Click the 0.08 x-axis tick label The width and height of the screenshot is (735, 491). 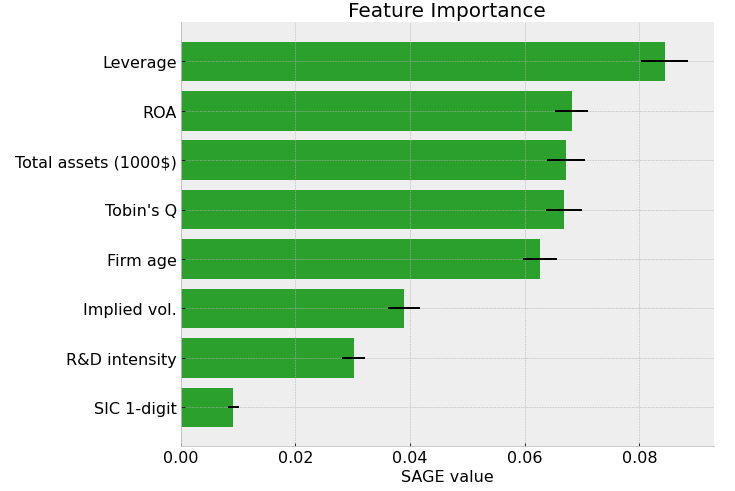[x=640, y=457]
